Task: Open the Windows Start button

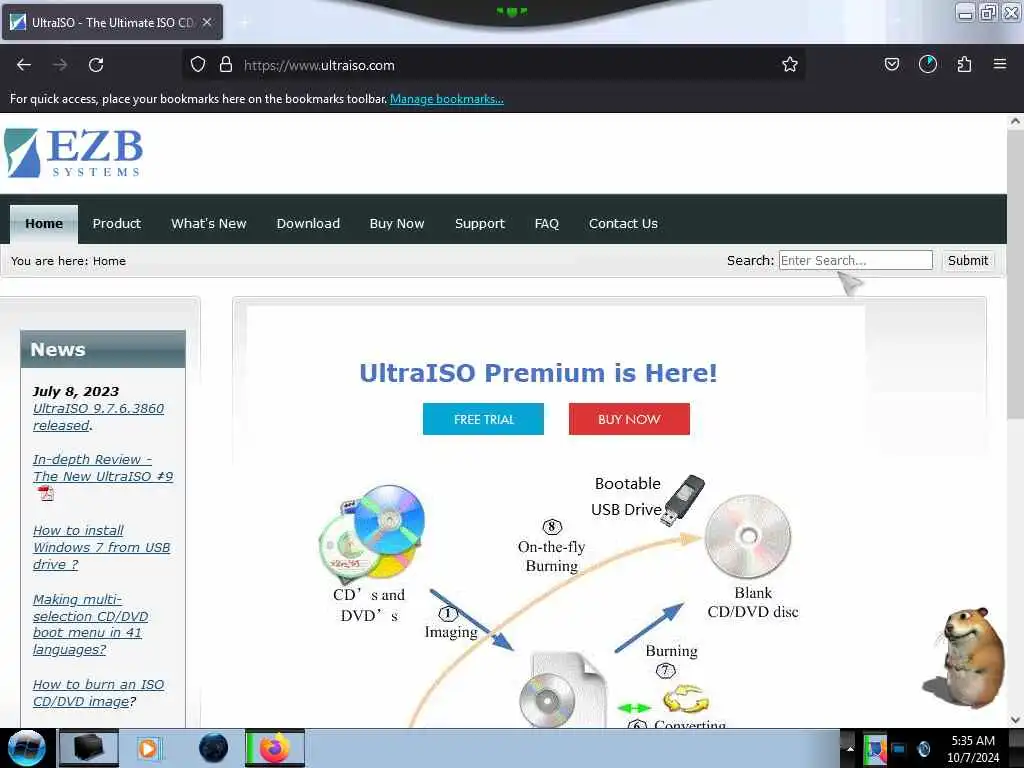Action: [26, 748]
